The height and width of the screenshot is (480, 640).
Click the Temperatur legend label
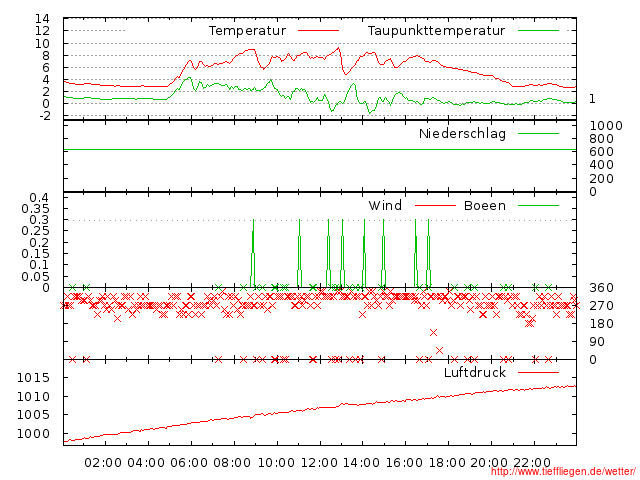pyautogui.click(x=247, y=31)
